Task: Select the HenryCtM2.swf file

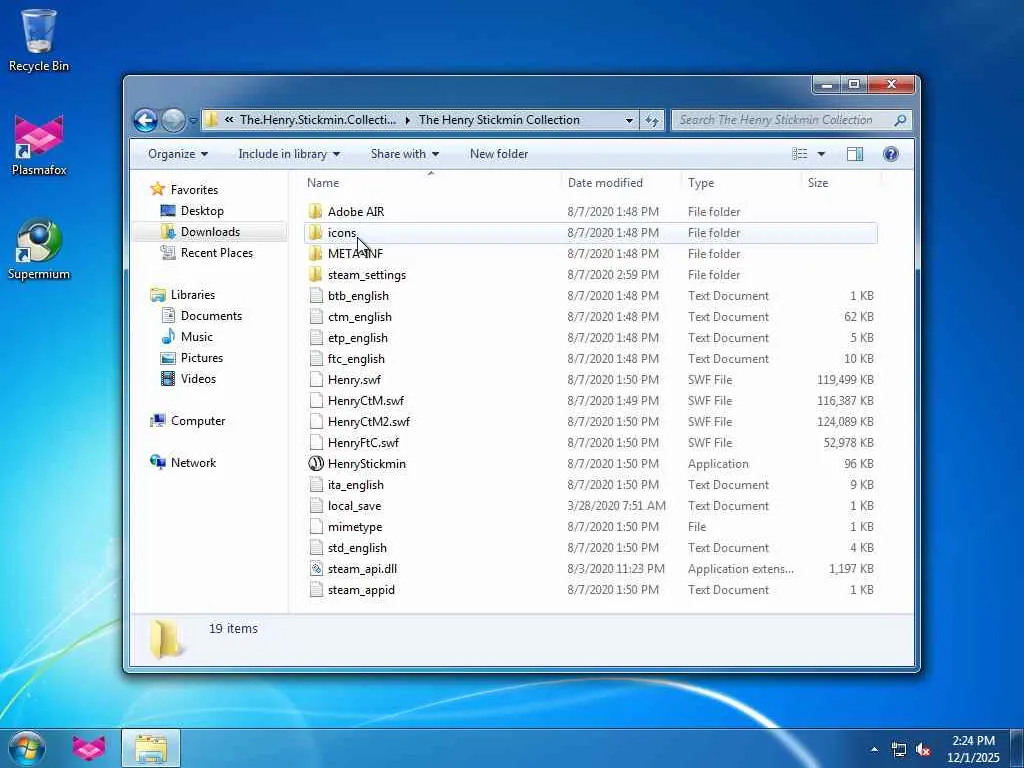Action: coord(590,421)
